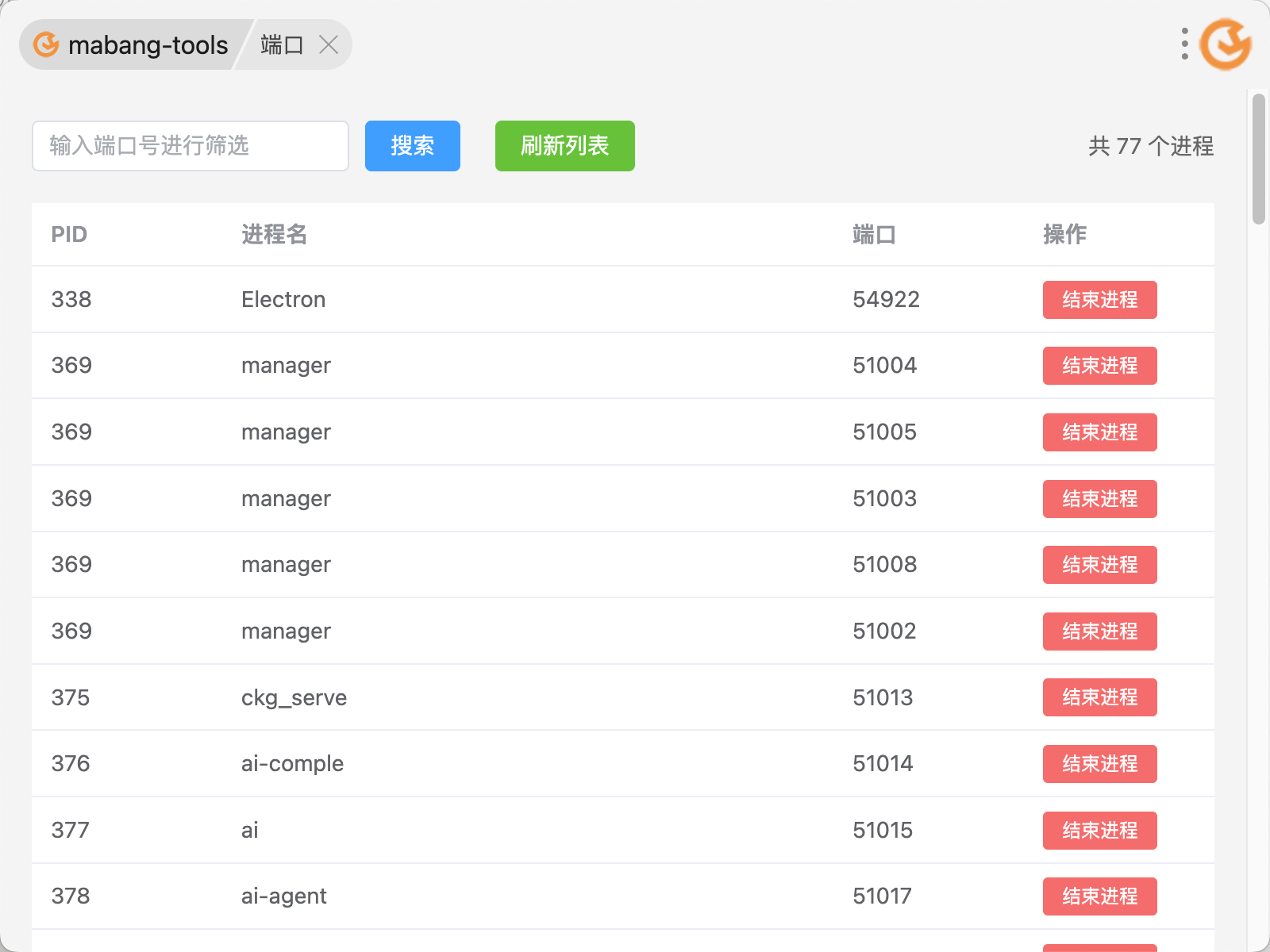Click PID value 376
The width and height of the screenshot is (1270, 952).
(x=71, y=763)
